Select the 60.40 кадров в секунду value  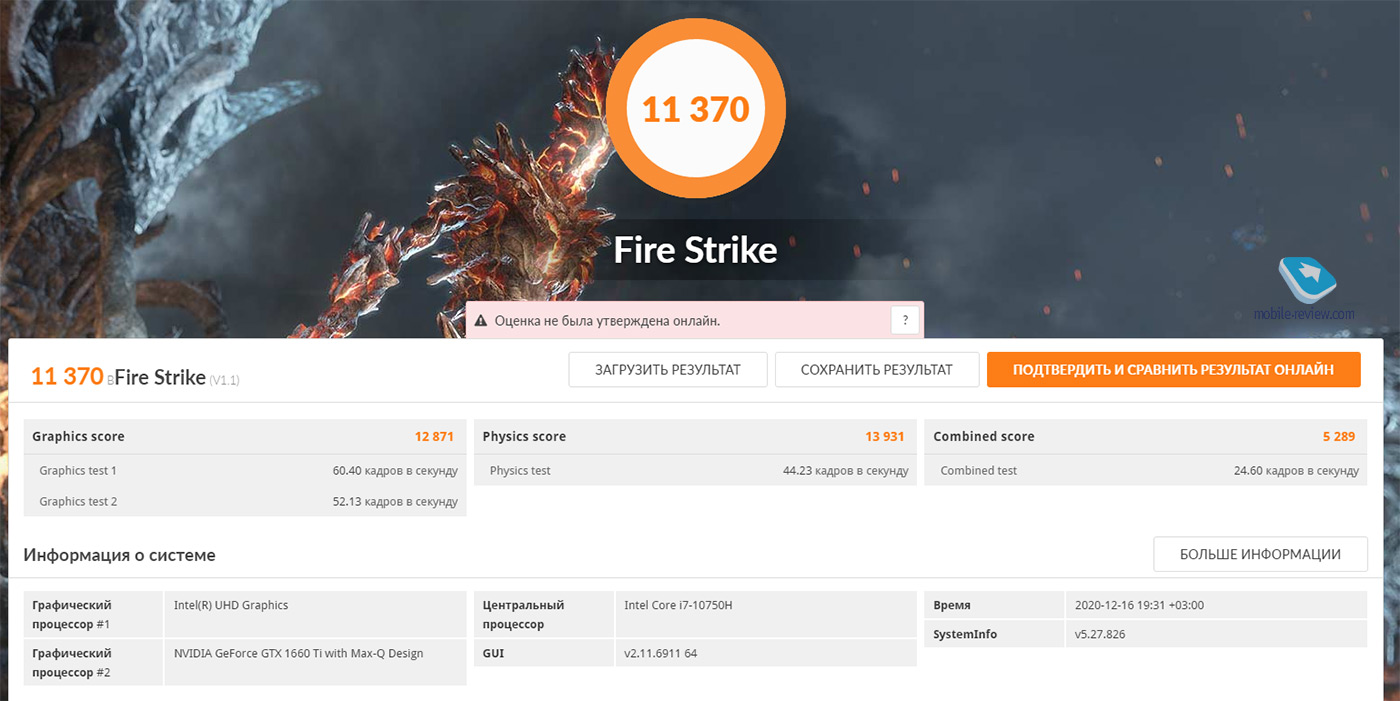point(395,470)
